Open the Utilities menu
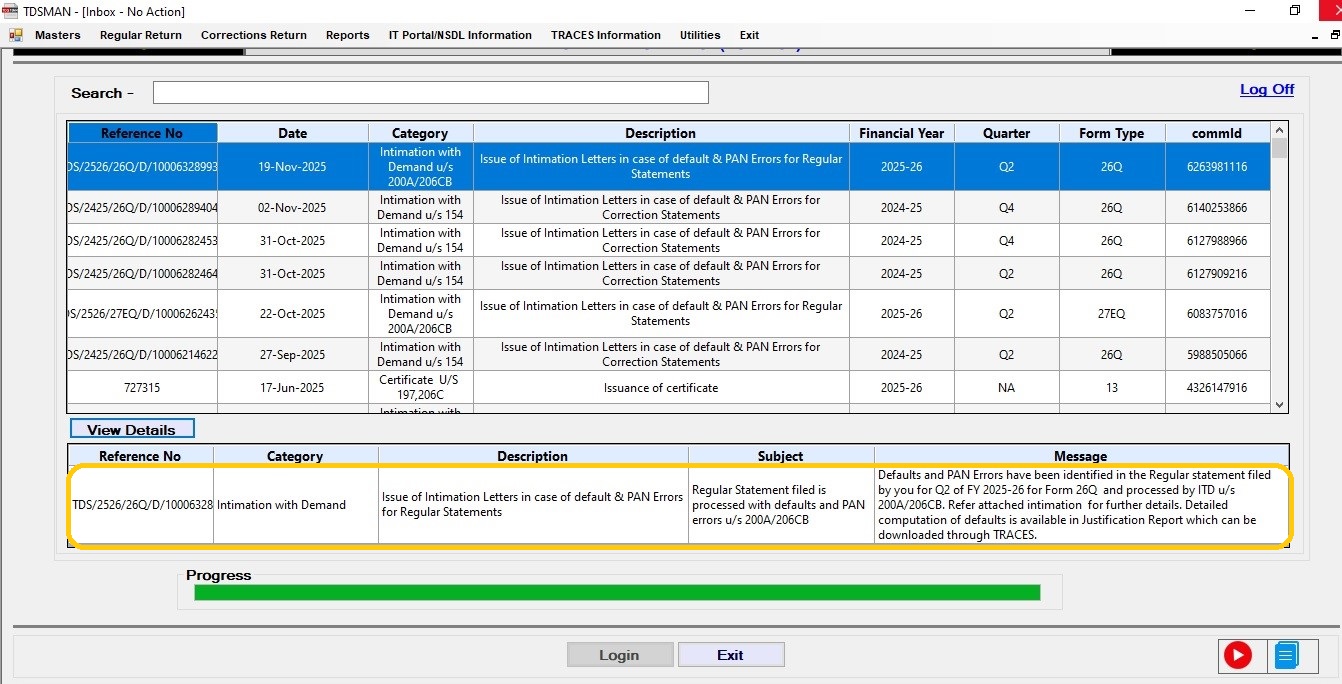The image size is (1342, 684). click(700, 35)
